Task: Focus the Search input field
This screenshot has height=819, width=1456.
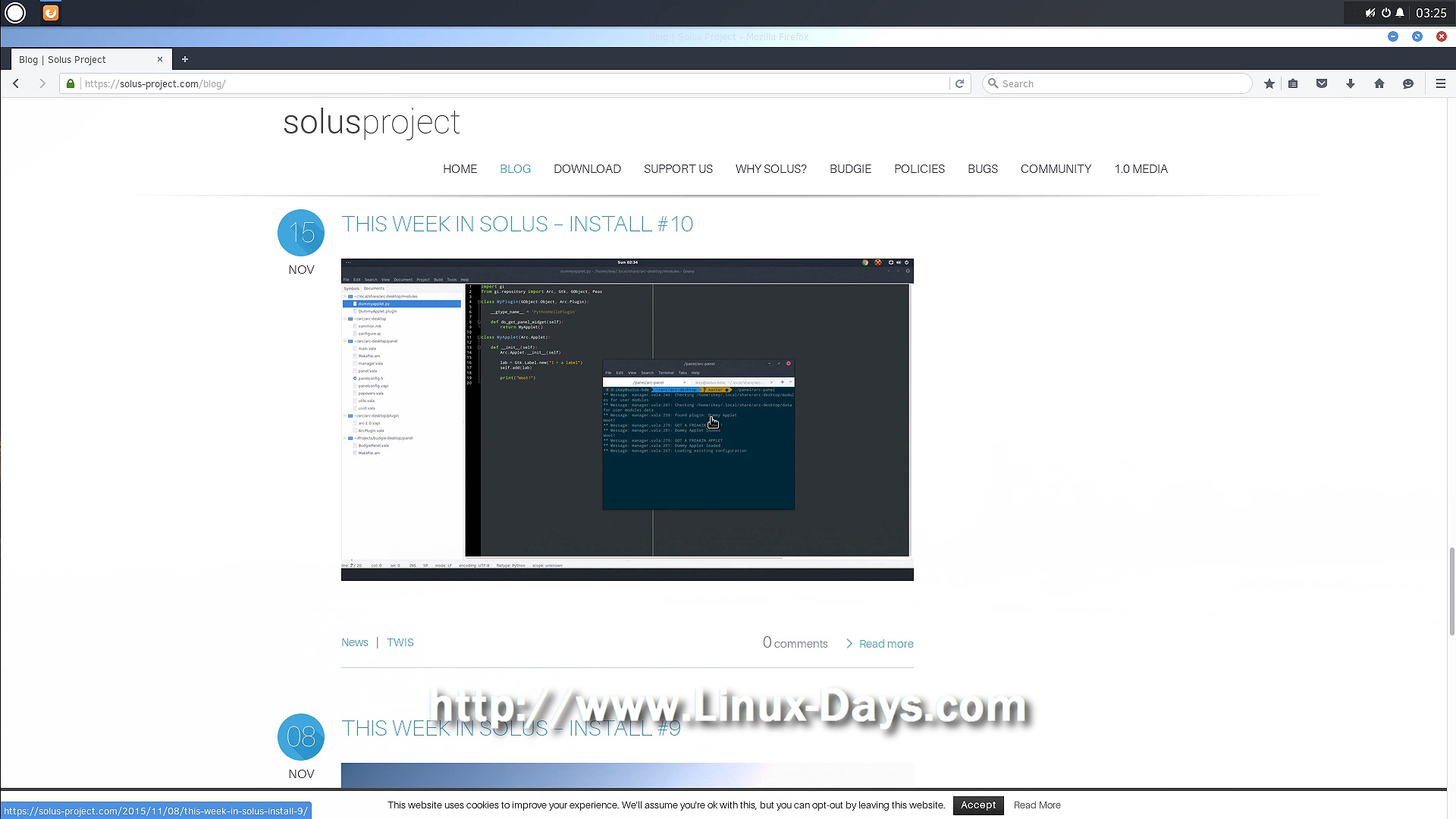Action: [x=1122, y=83]
